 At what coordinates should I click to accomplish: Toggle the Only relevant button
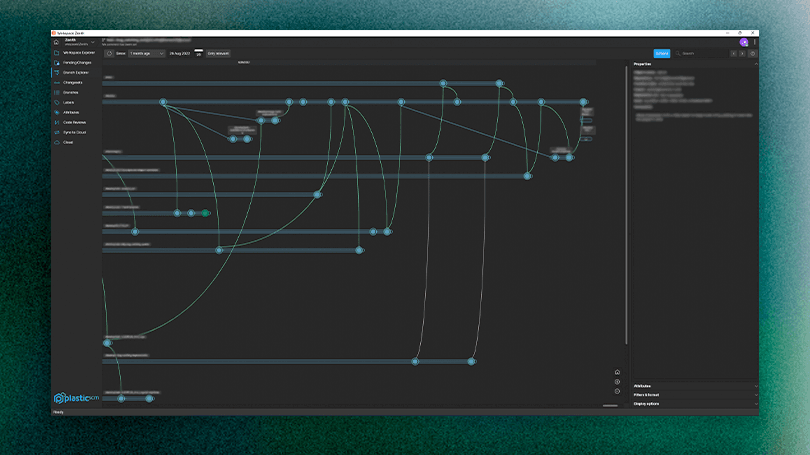click(218, 53)
